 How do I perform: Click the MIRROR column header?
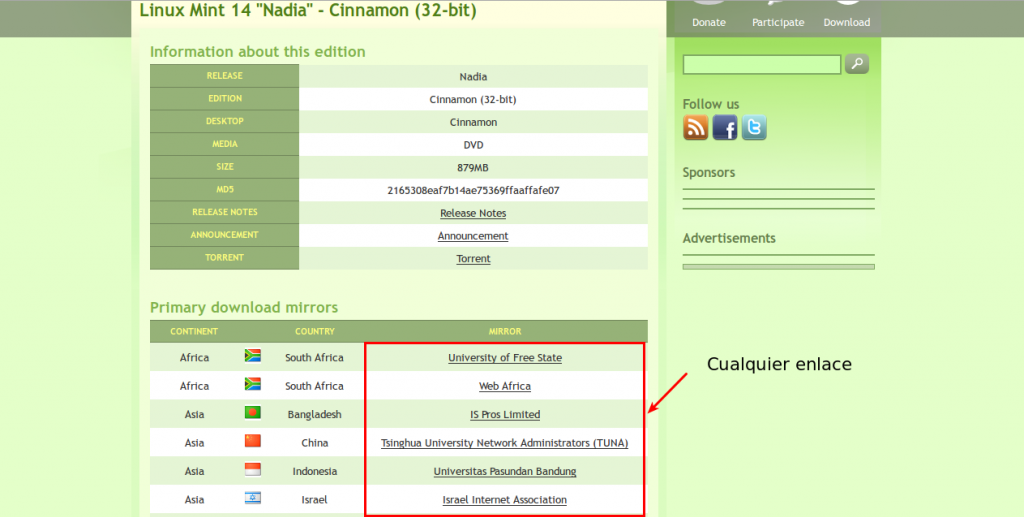click(x=505, y=332)
